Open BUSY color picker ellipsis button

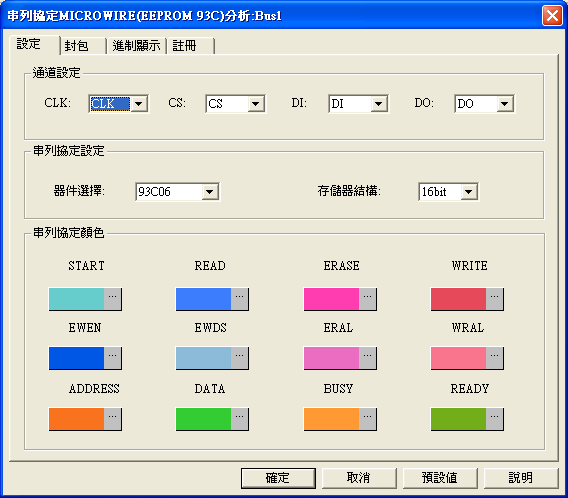click(368, 419)
